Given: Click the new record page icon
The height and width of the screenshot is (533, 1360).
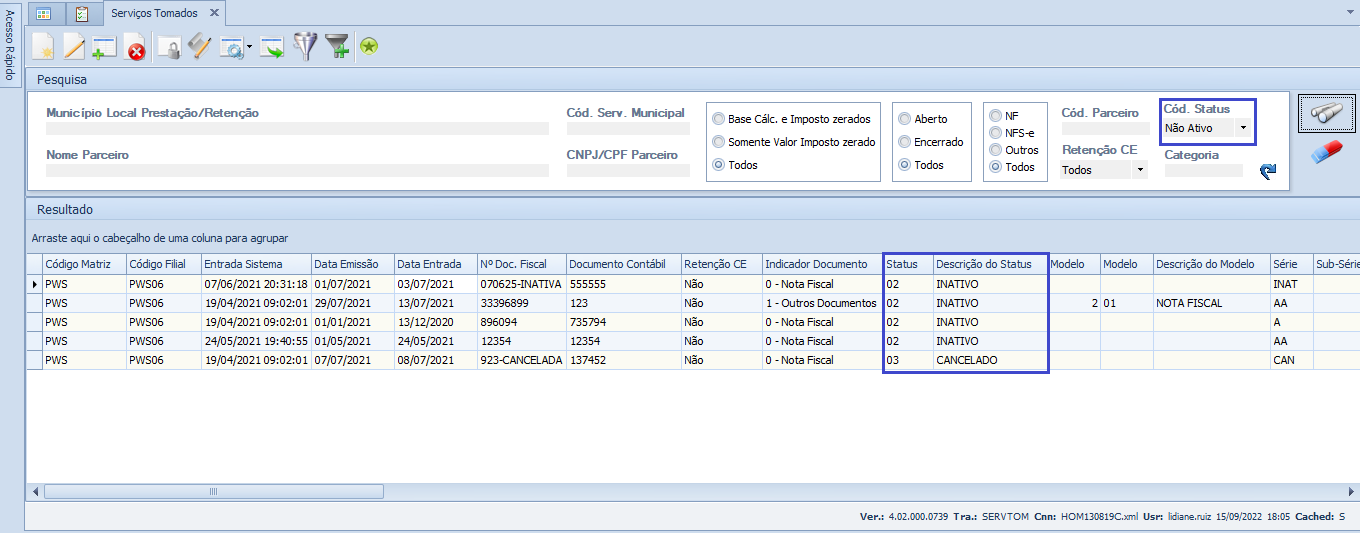Looking at the screenshot, I should [x=43, y=47].
